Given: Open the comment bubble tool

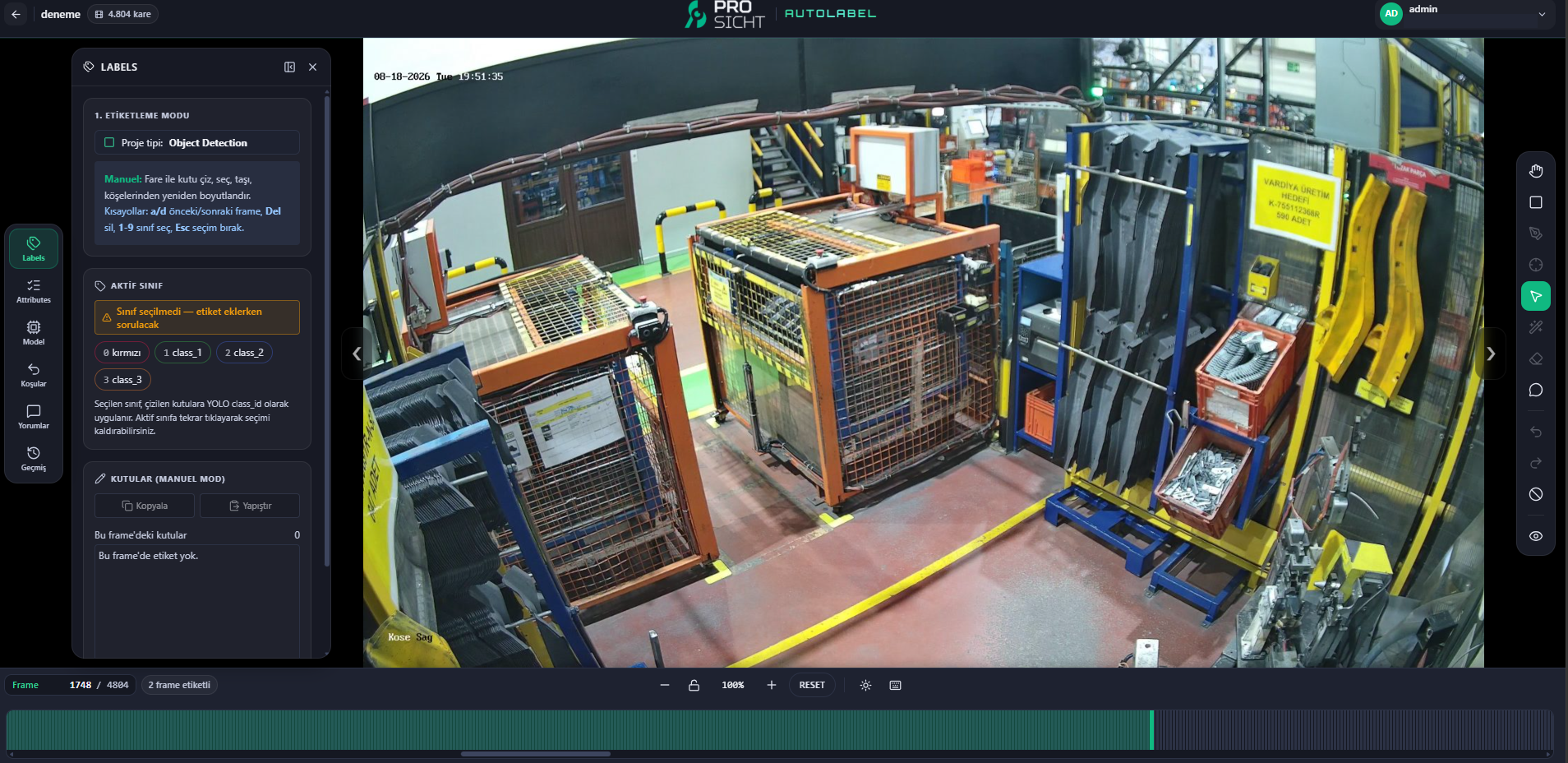Looking at the screenshot, I should [1535, 390].
